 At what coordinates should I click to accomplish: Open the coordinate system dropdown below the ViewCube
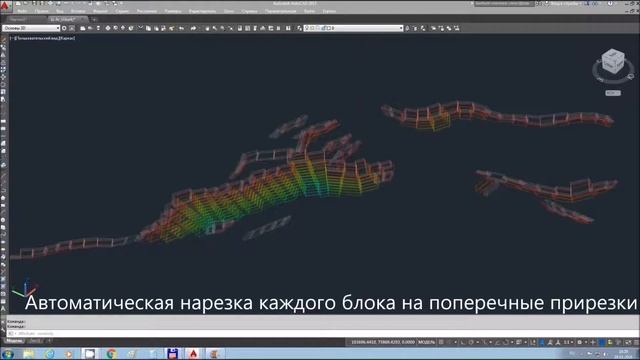613,93
